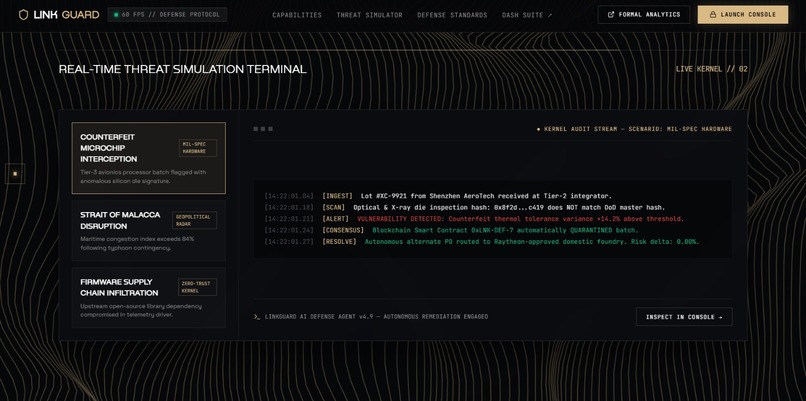Click the Real-Time Threat Simulation Terminal heading
This screenshot has height=401, width=806.
[x=182, y=69]
